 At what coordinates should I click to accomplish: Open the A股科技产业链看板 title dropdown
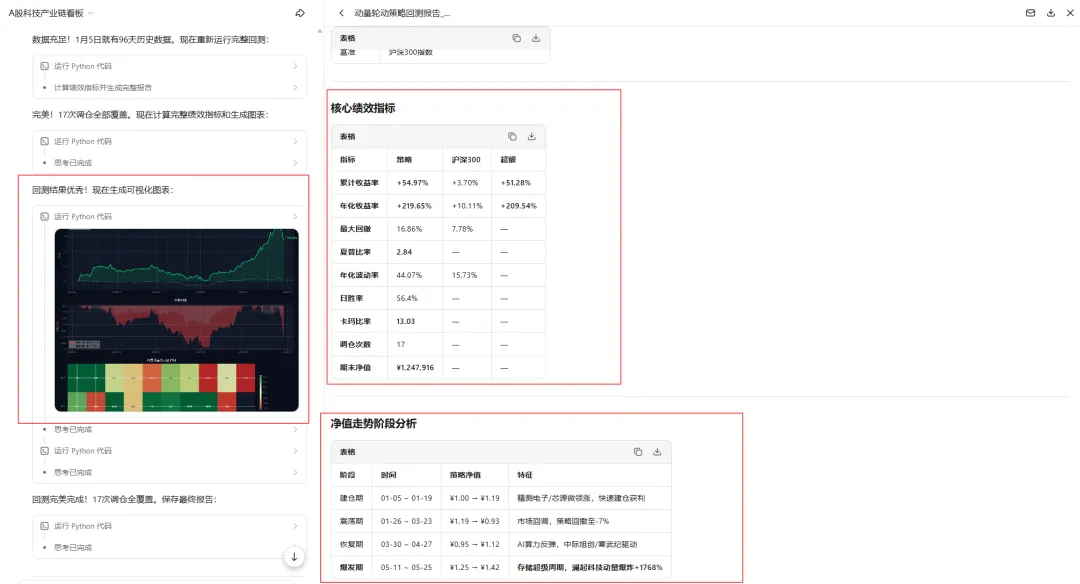pyautogui.click(x=90, y=13)
